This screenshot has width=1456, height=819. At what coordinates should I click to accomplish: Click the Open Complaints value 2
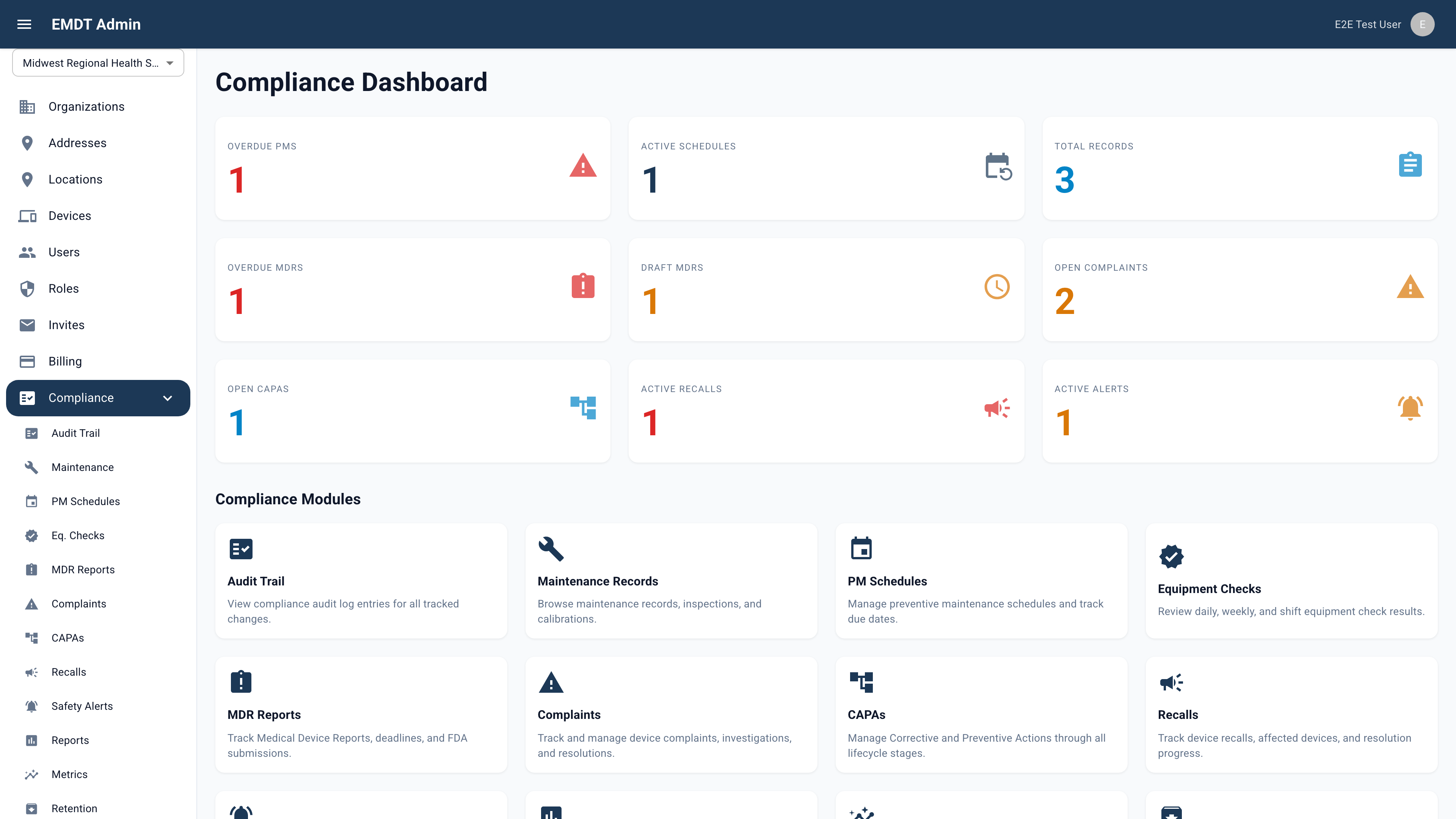pos(1064,301)
